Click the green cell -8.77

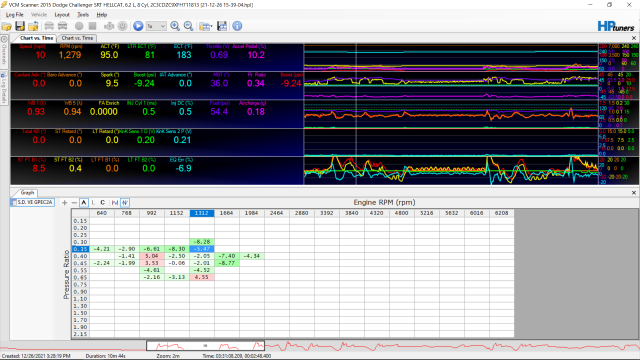coord(227,263)
